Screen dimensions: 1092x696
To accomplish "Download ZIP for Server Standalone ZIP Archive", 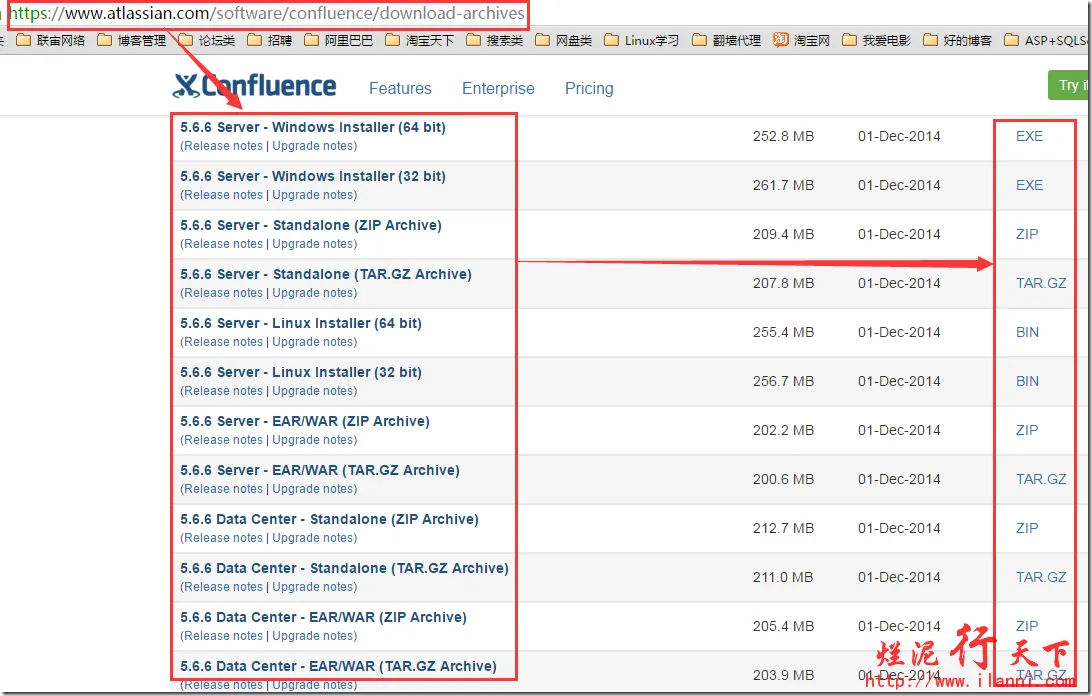I will point(1027,234).
